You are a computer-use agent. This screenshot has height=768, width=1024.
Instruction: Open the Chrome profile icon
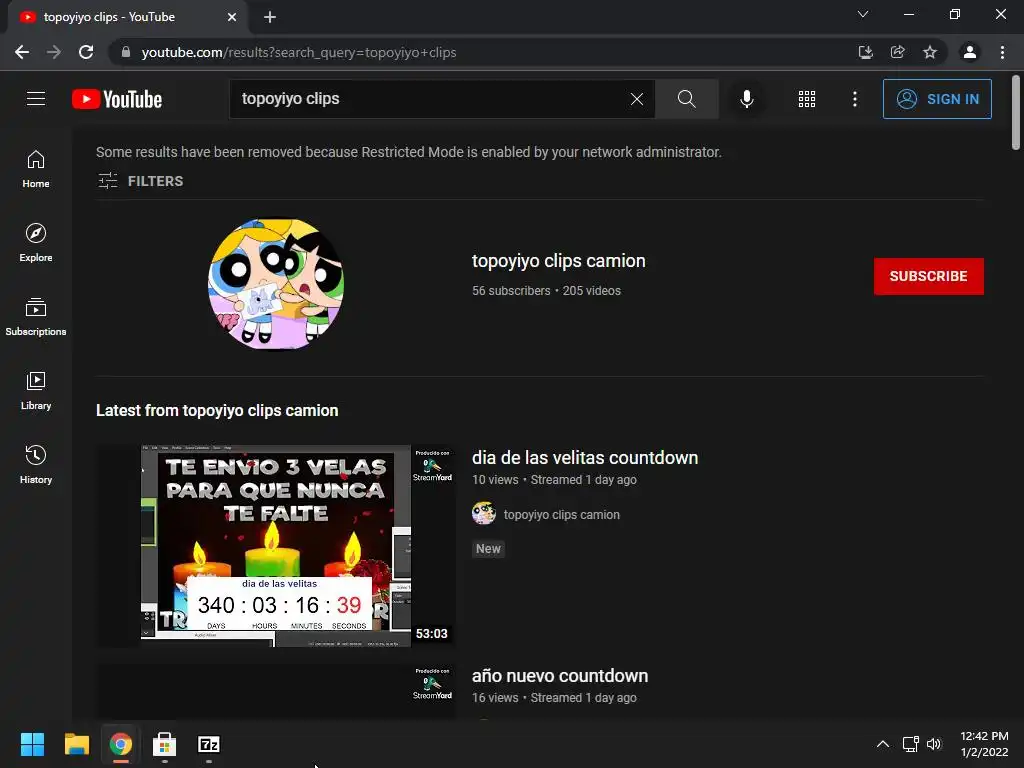click(970, 52)
